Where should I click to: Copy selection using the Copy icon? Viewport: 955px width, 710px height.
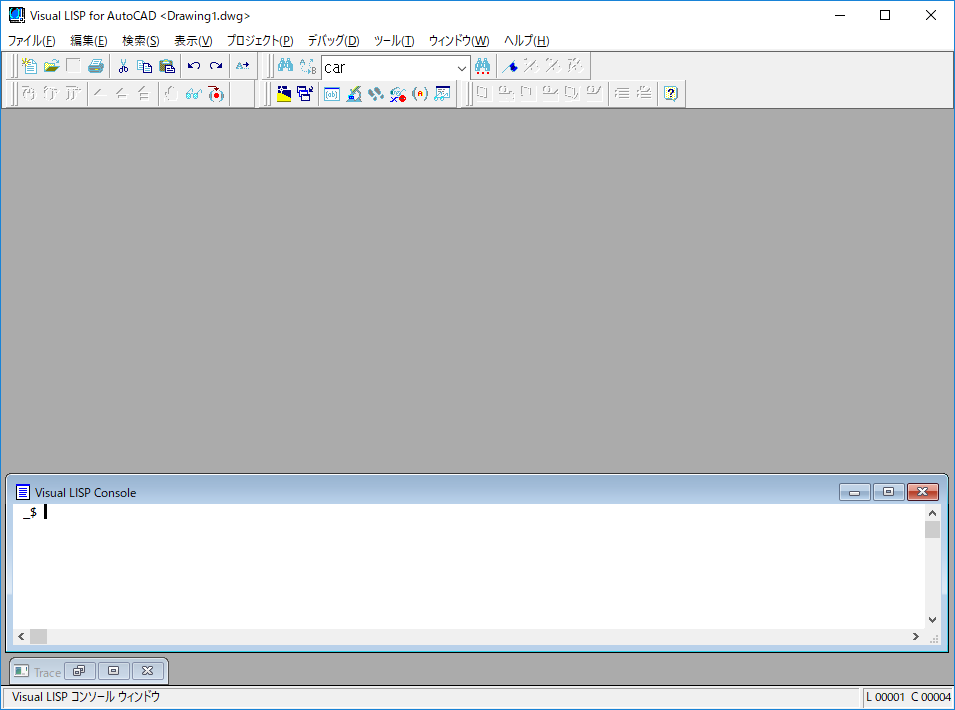[144, 66]
